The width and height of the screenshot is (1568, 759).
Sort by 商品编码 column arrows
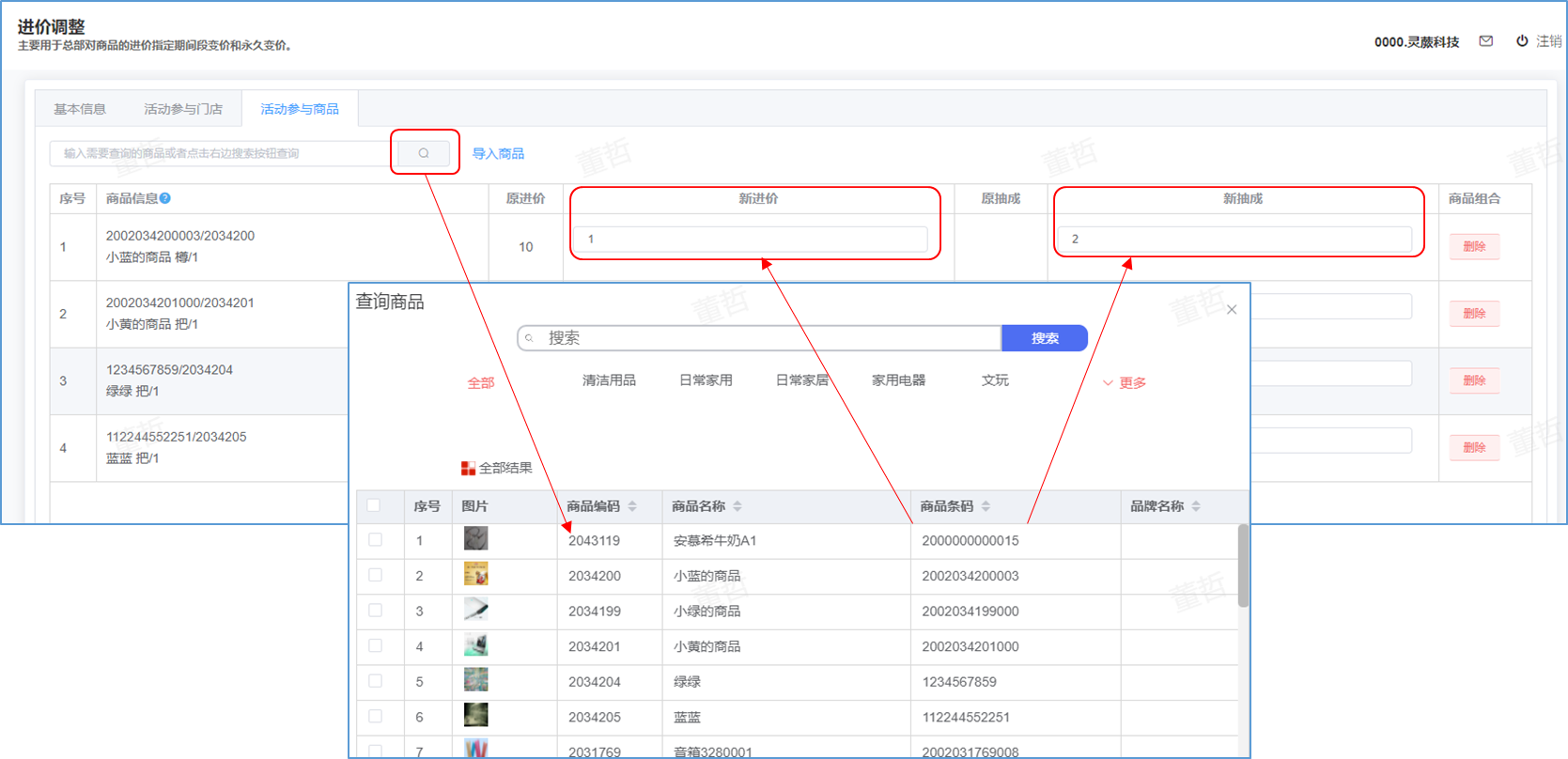(x=632, y=506)
